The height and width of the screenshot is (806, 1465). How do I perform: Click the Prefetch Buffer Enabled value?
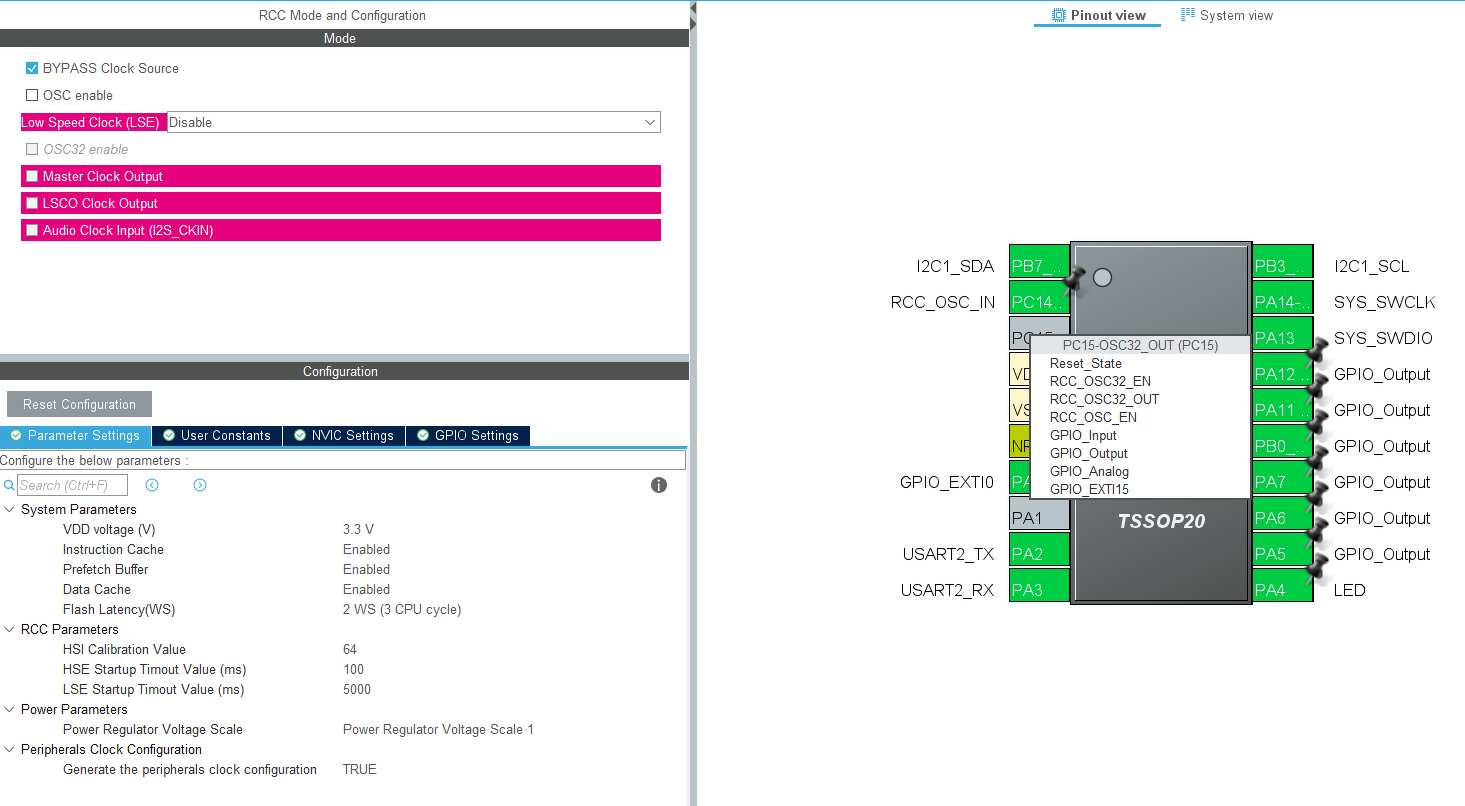366,569
